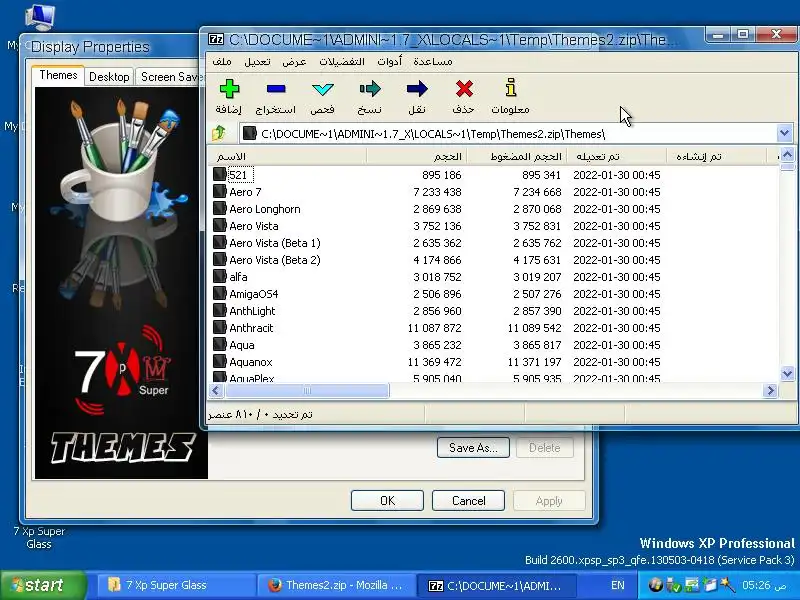Image resolution: width=800 pixels, height=600 pixels.
Task: Click the vertical scrollbar up arrow
Action: tap(787, 155)
